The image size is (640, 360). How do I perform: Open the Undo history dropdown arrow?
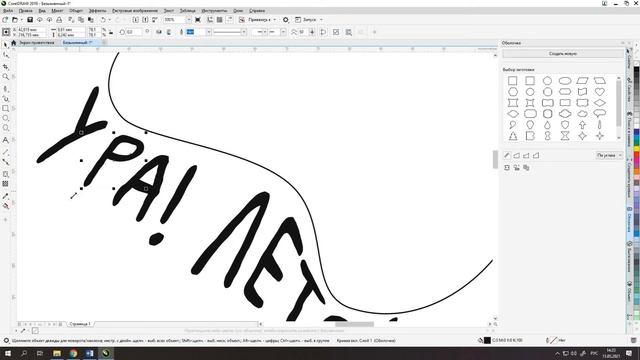click(x=109, y=20)
